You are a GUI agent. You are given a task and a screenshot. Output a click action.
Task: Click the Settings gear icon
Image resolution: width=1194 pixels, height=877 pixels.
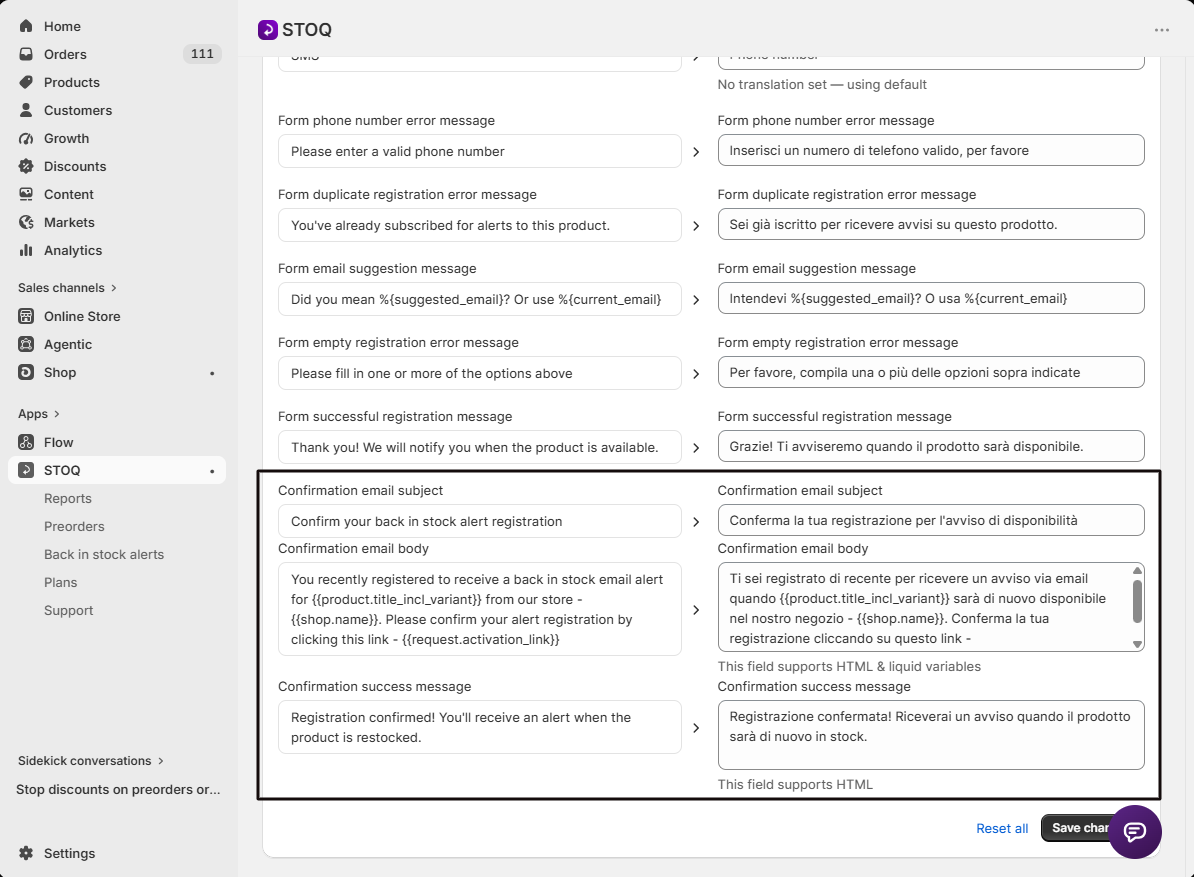click(26, 853)
